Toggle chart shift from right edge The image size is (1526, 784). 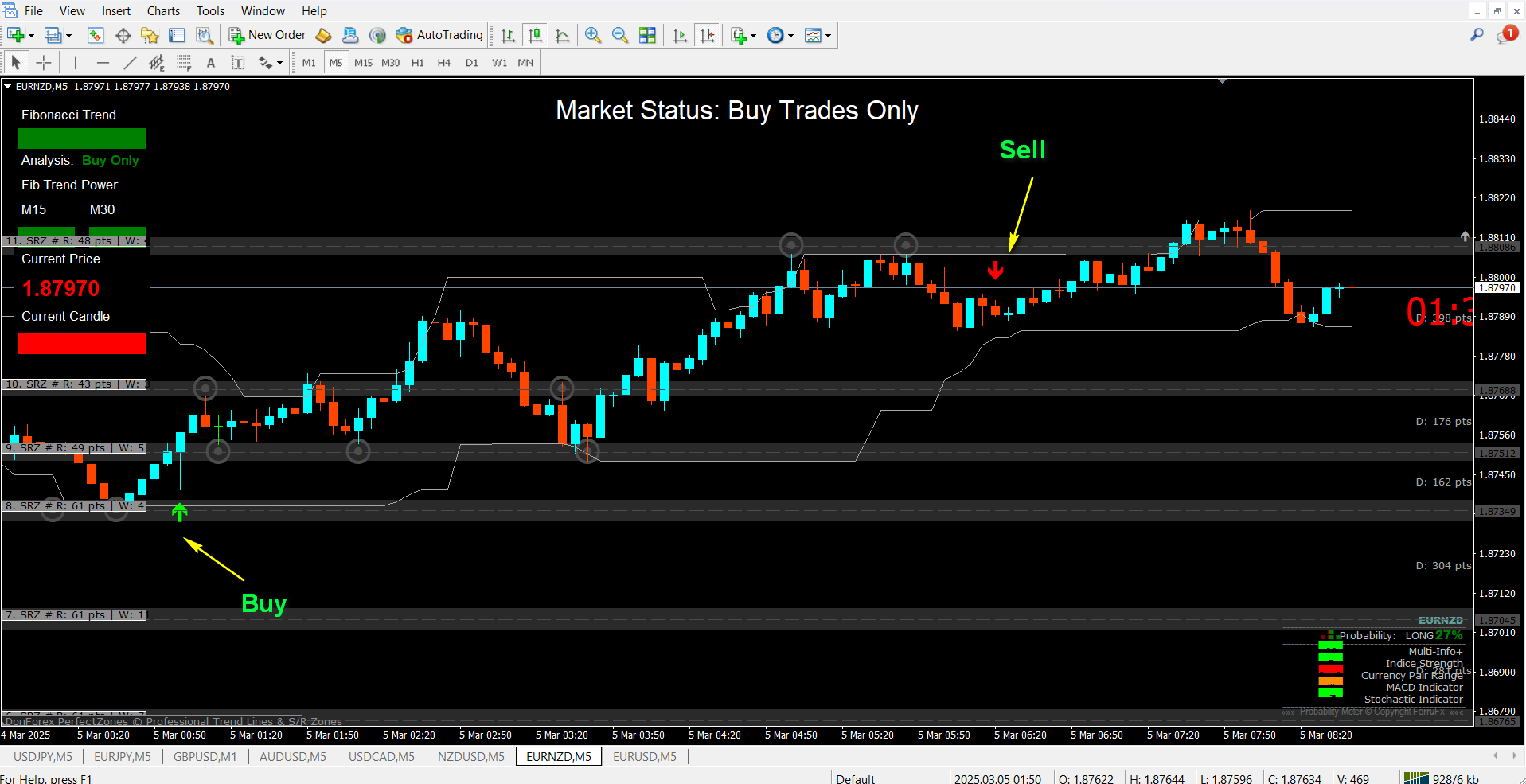[708, 35]
